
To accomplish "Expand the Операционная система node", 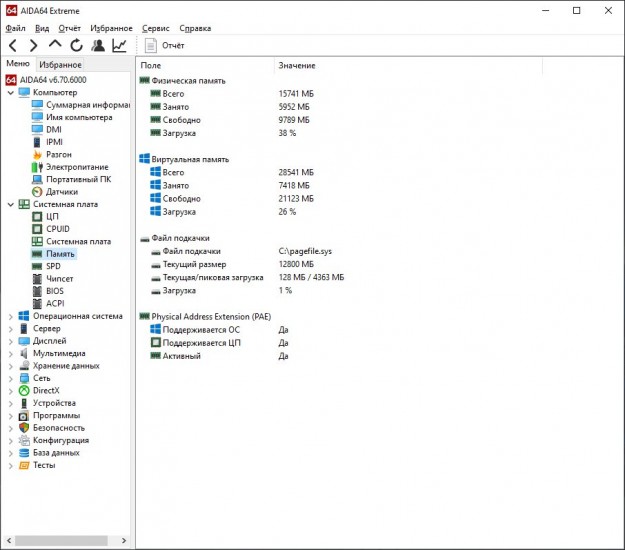I will click(11, 316).
